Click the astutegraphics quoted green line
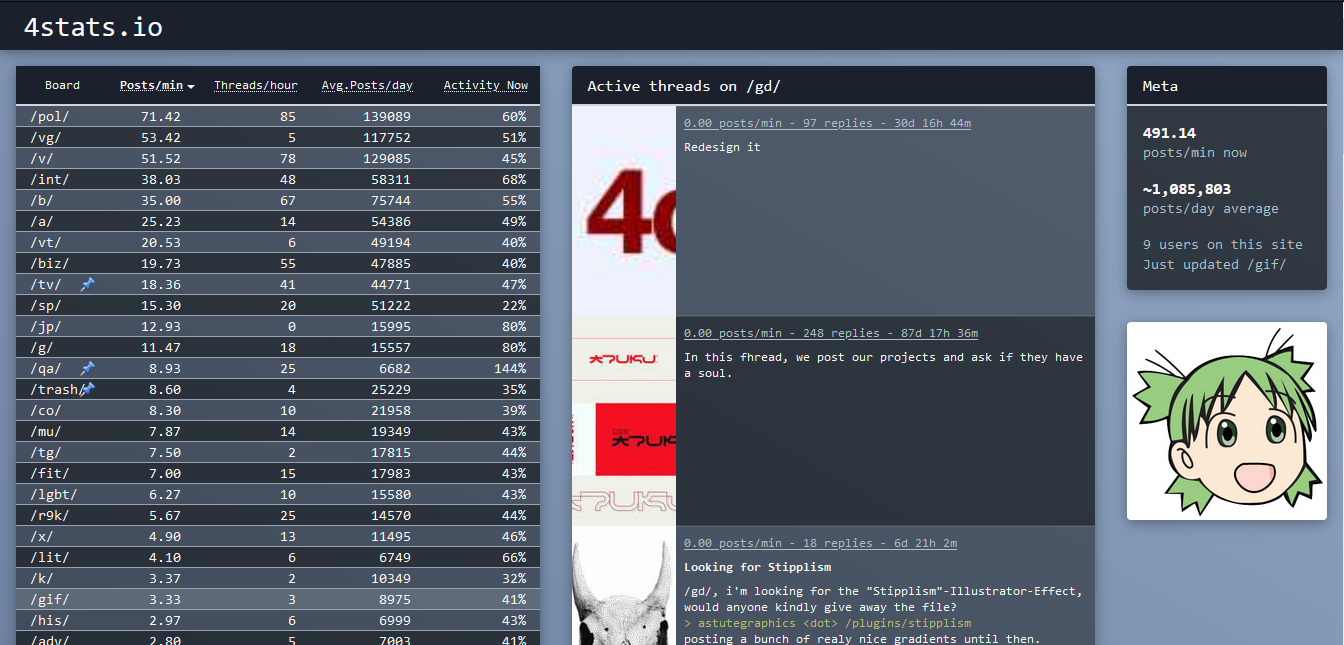The width and height of the screenshot is (1344, 645). tap(827, 623)
